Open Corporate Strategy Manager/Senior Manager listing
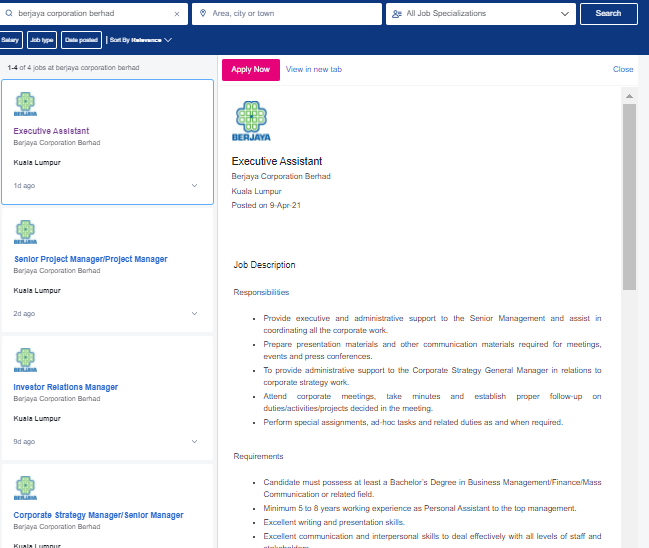This screenshot has width=649, height=548. [x=98, y=515]
